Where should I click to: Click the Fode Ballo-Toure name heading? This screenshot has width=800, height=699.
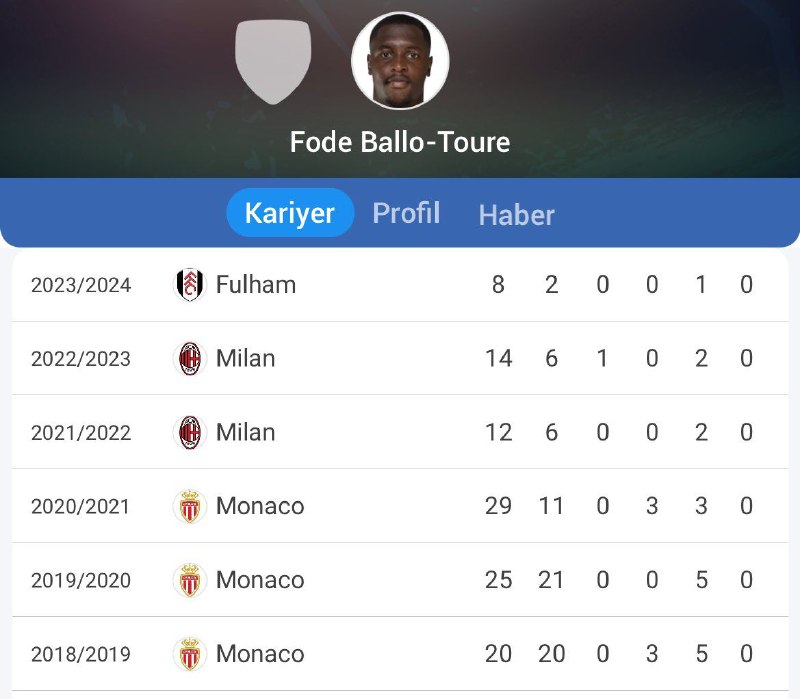tap(400, 142)
